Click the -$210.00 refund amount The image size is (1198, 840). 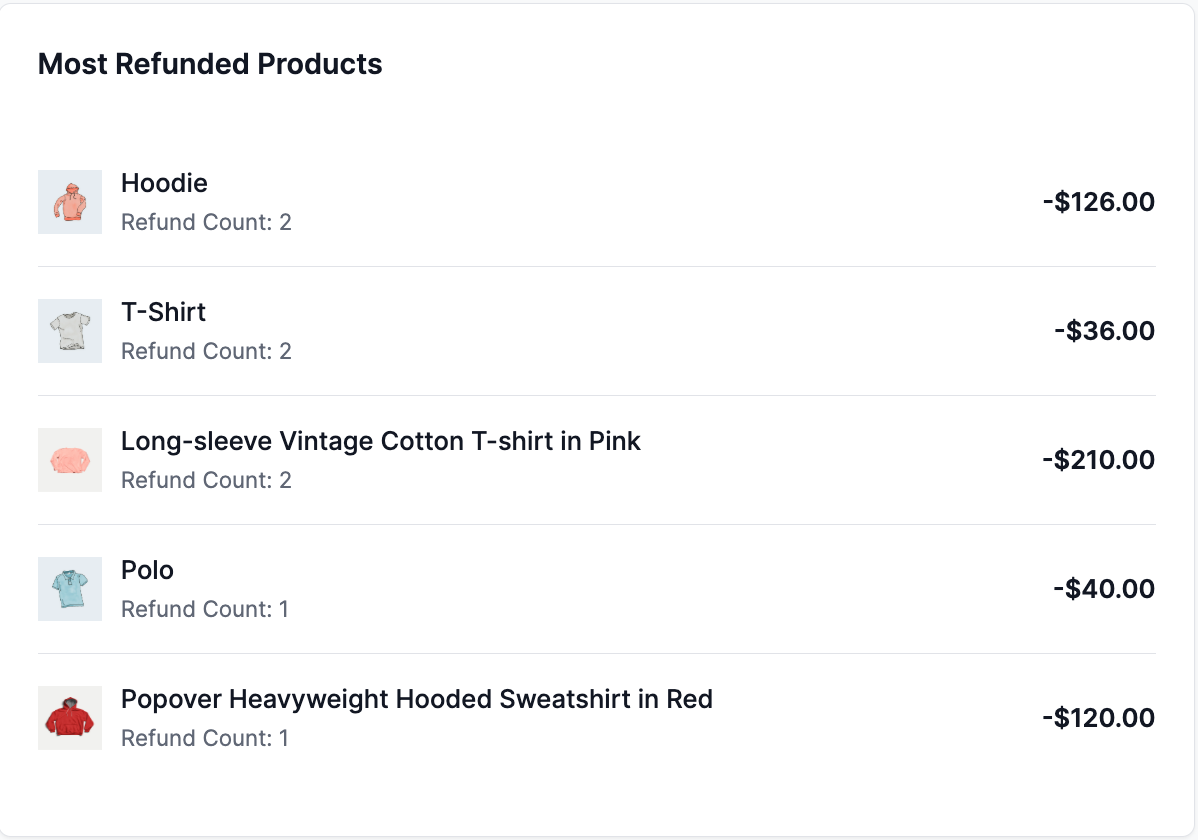pyautogui.click(x=1099, y=459)
